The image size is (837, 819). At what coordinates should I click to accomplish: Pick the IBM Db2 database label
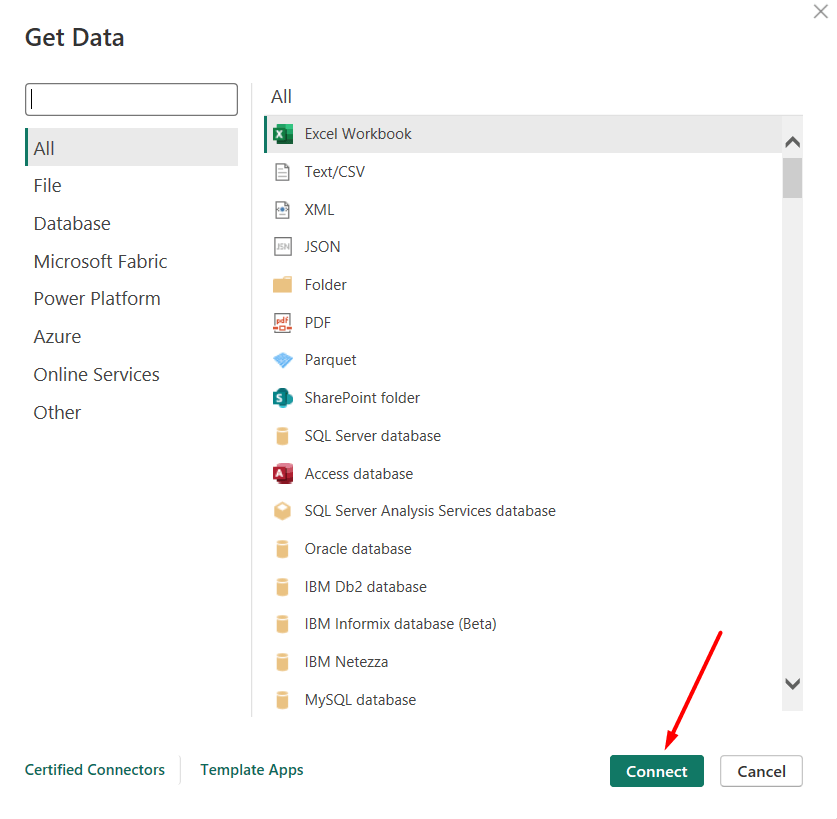(x=366, y=587)
